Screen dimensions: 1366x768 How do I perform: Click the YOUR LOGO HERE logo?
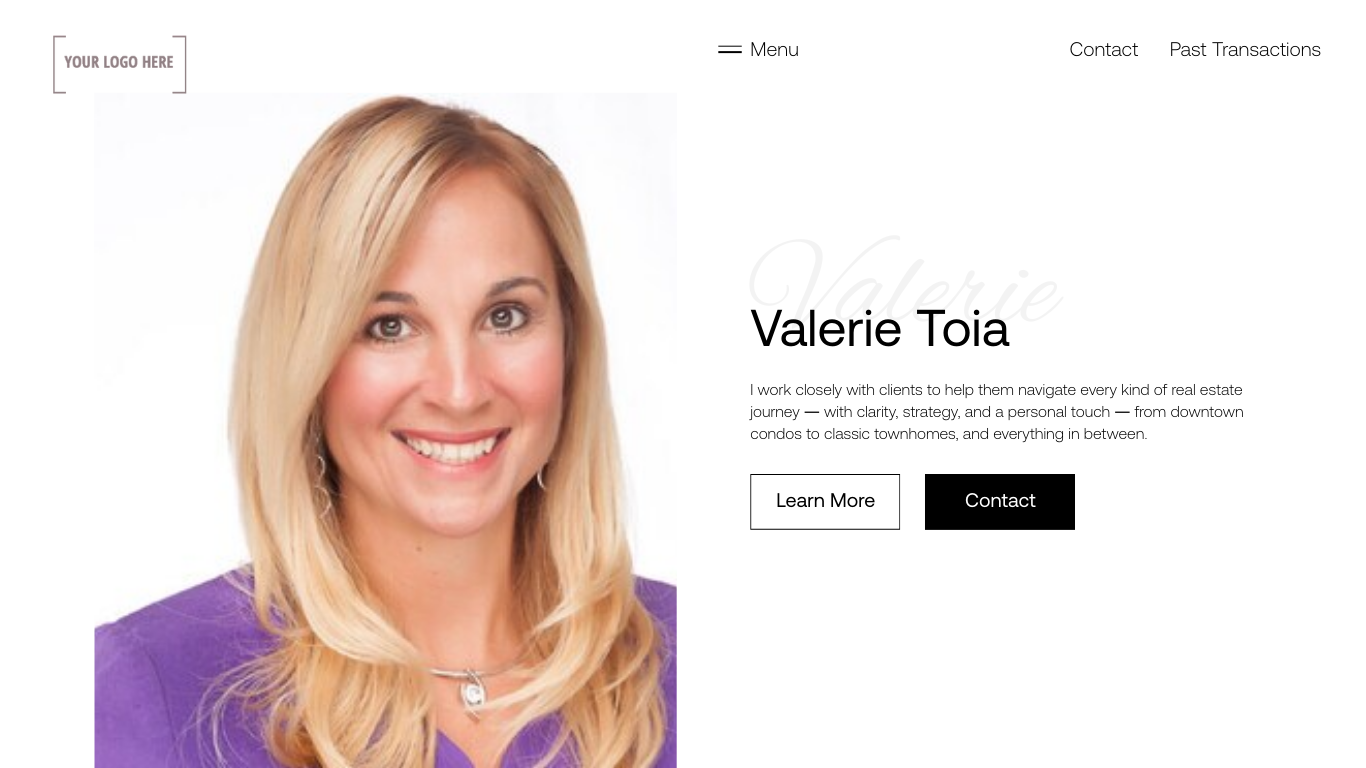(x=120, y=64)
